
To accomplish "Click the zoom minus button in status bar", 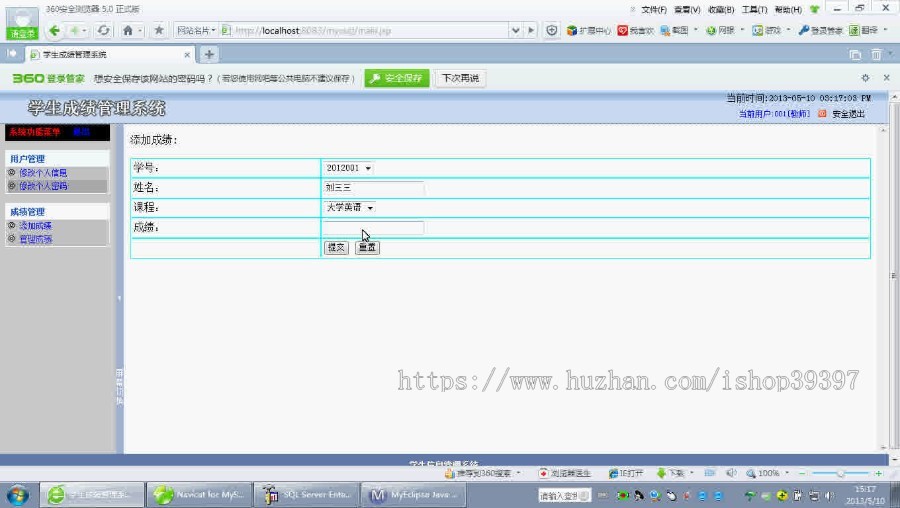I will coord(802,473).
